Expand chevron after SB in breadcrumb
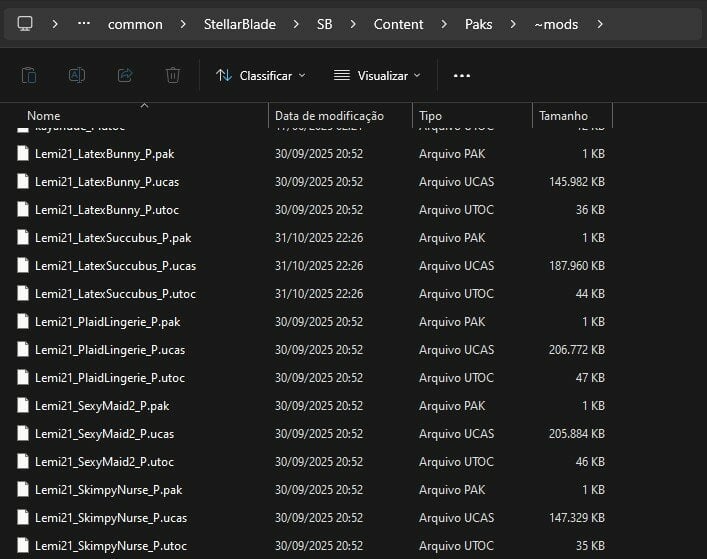Screen dimensions: 707x559 tap(353, 24)
